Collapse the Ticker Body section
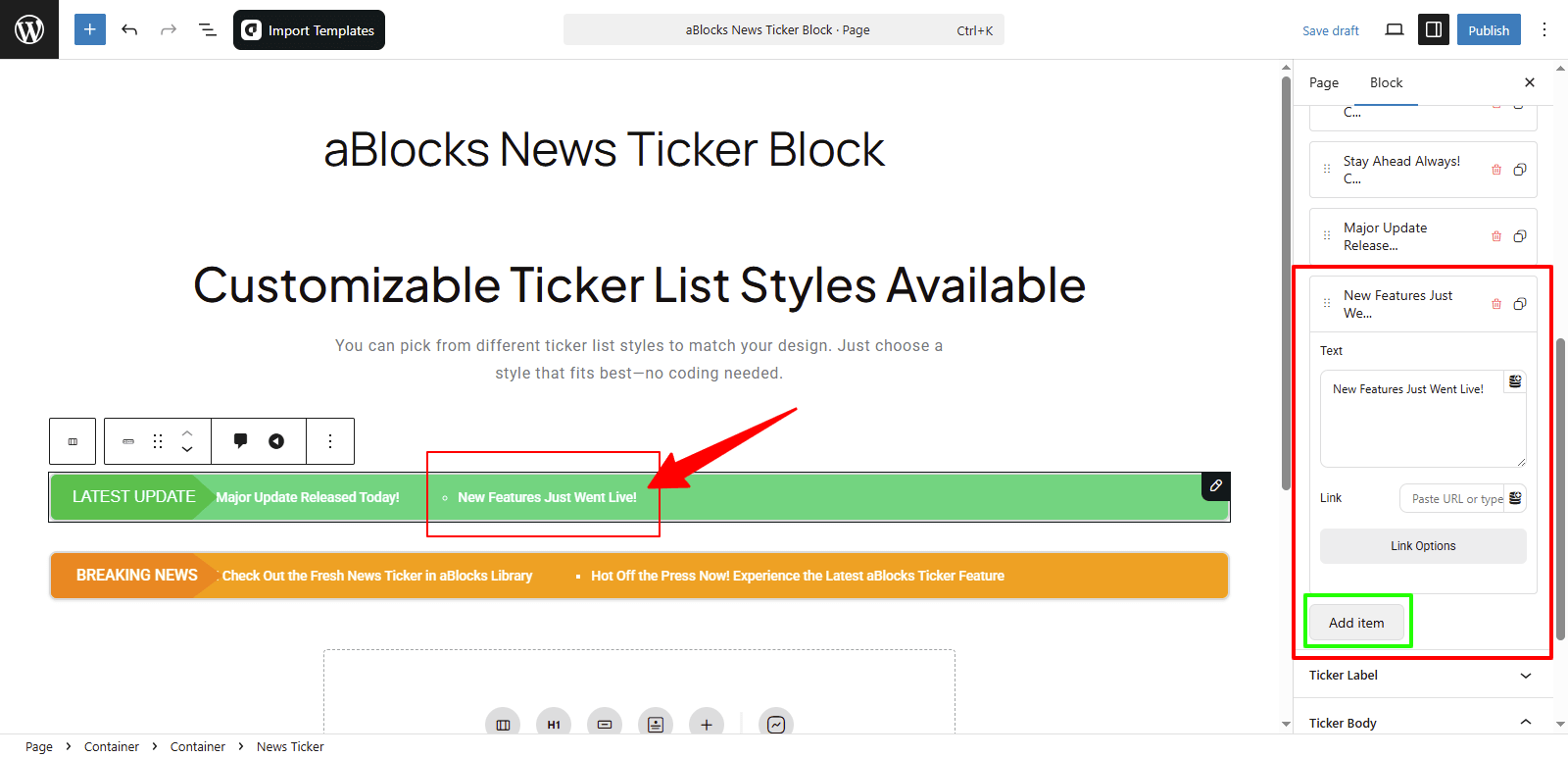 [1422, 723]
